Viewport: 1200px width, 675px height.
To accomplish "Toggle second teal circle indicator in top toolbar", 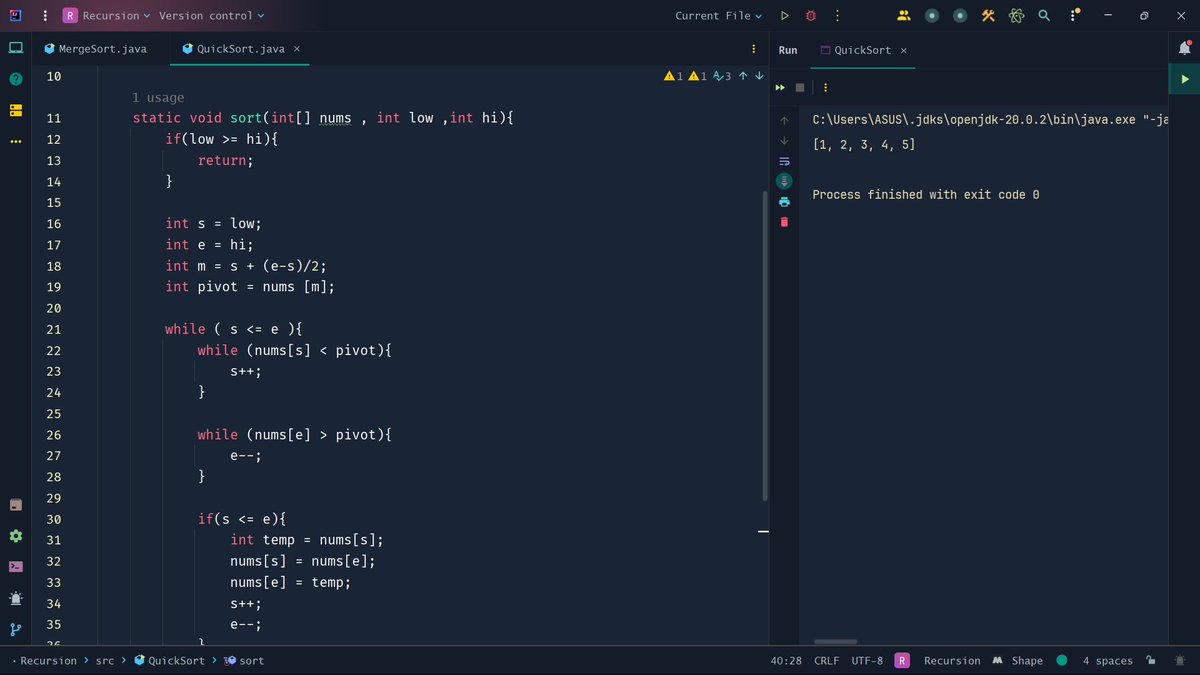I will click(960, 15).
